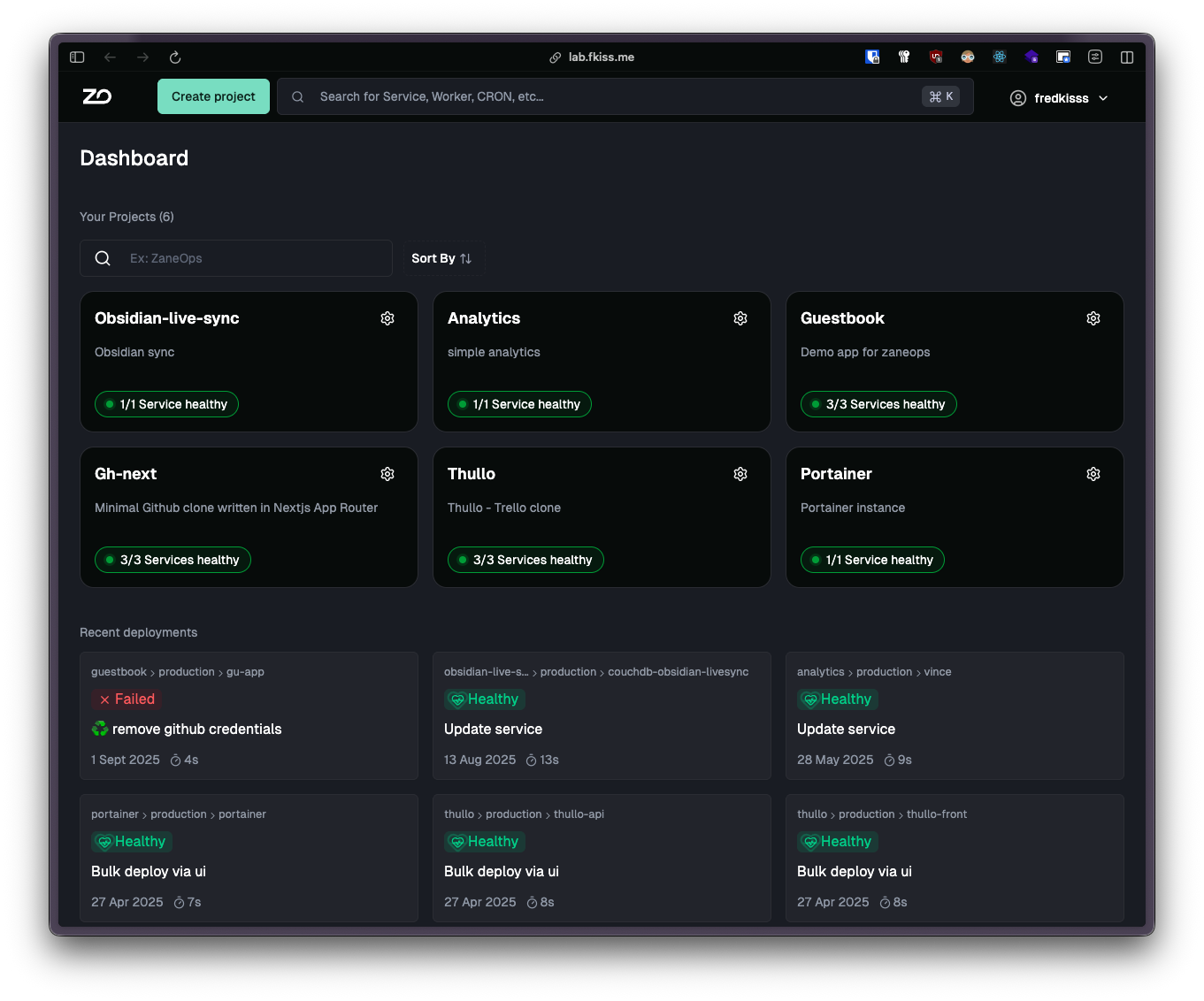Open settings gear on Thullo card
The height and width of the screenshot is (1001, 1204).
pyautogui.click(x=740, y=474)
